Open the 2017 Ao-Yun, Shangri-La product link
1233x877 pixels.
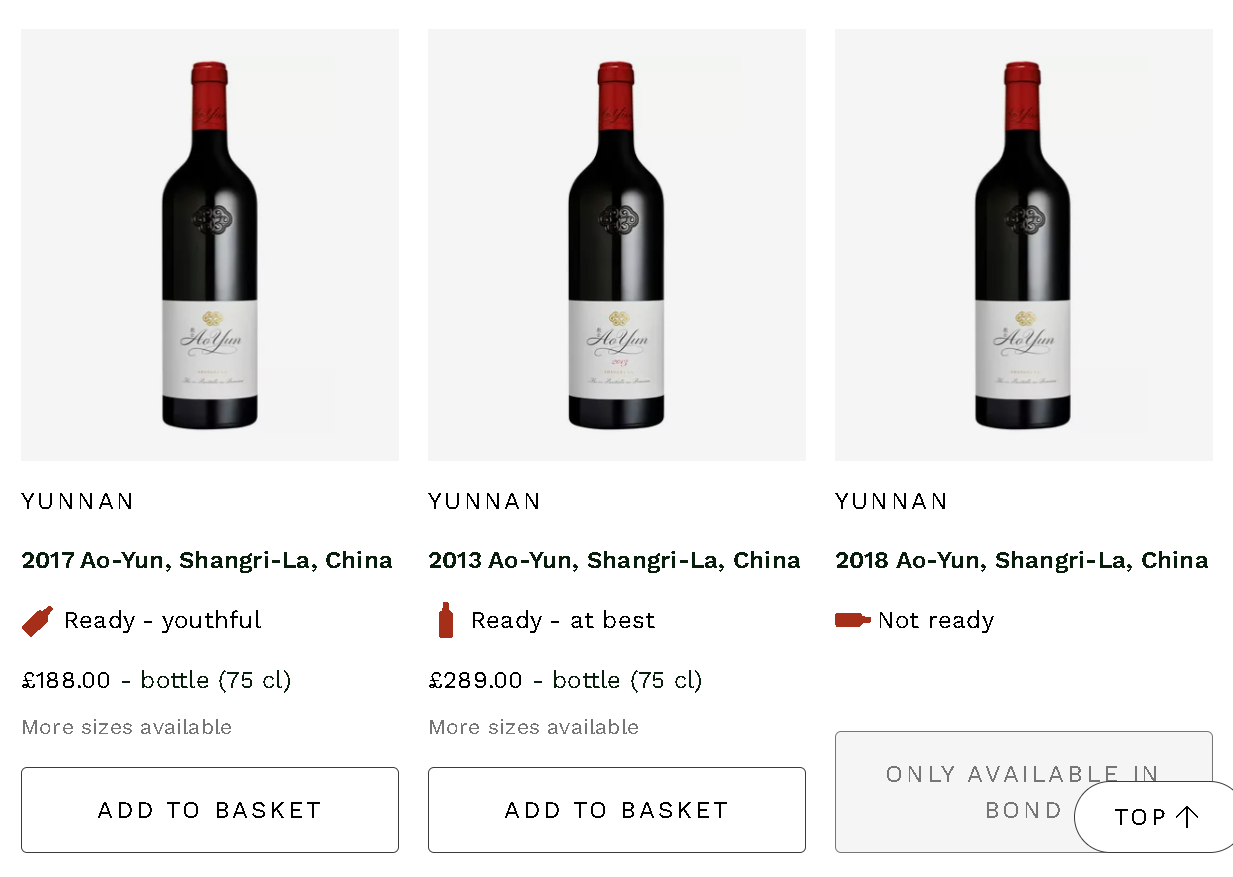click(x=207, y=560)
